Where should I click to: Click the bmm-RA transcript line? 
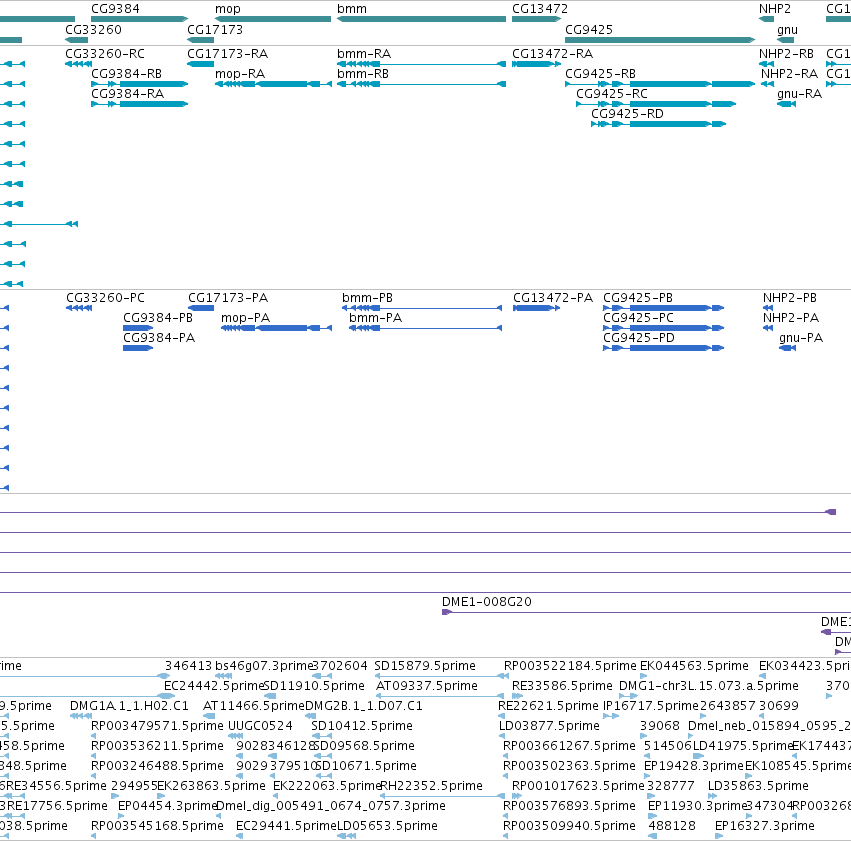click(421, 64)
